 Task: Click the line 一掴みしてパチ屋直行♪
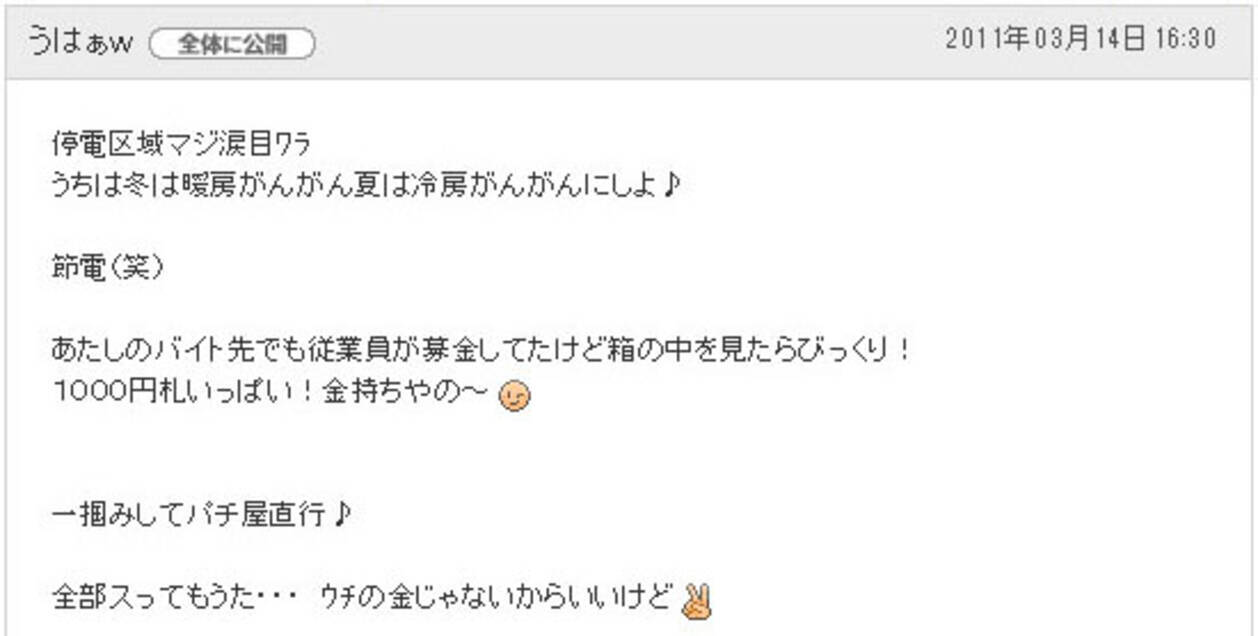point(202,516)
